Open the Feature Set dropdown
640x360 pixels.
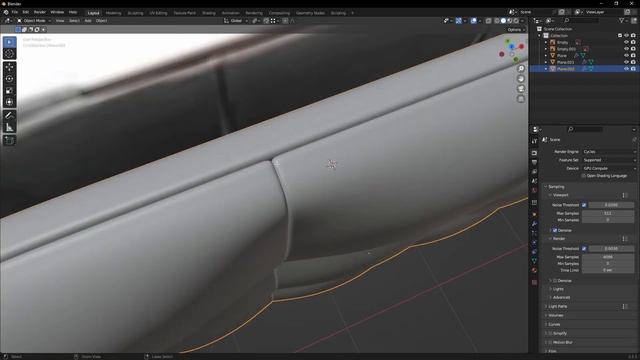(x=609, y=160)
